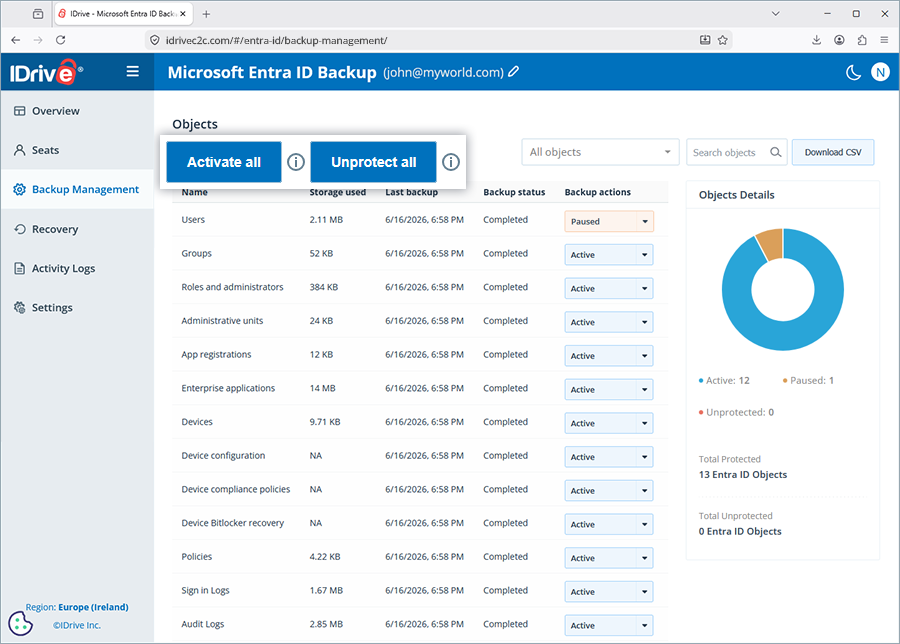The image size is (900, 644).
Task: Bookmark this page with star icon
Action: click(723, 40)
